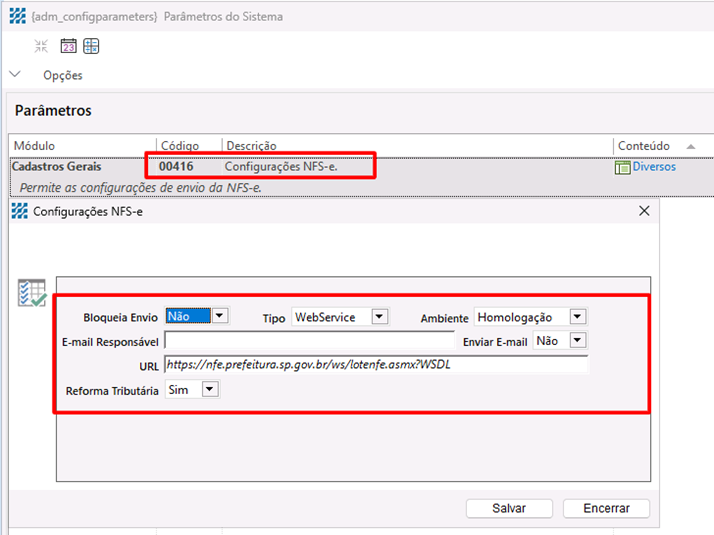Click the URL text field
The image size is (714, 535).
(x=376, y=365)
